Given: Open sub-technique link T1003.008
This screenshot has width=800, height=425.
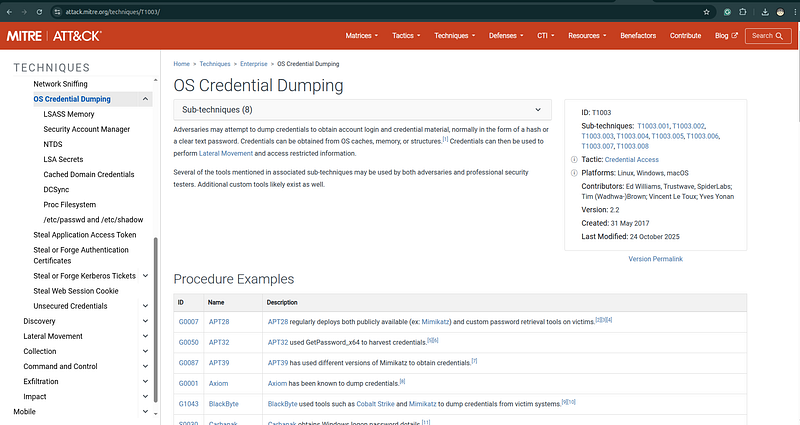Looking at the screenshot, I should tap(633, 146).
